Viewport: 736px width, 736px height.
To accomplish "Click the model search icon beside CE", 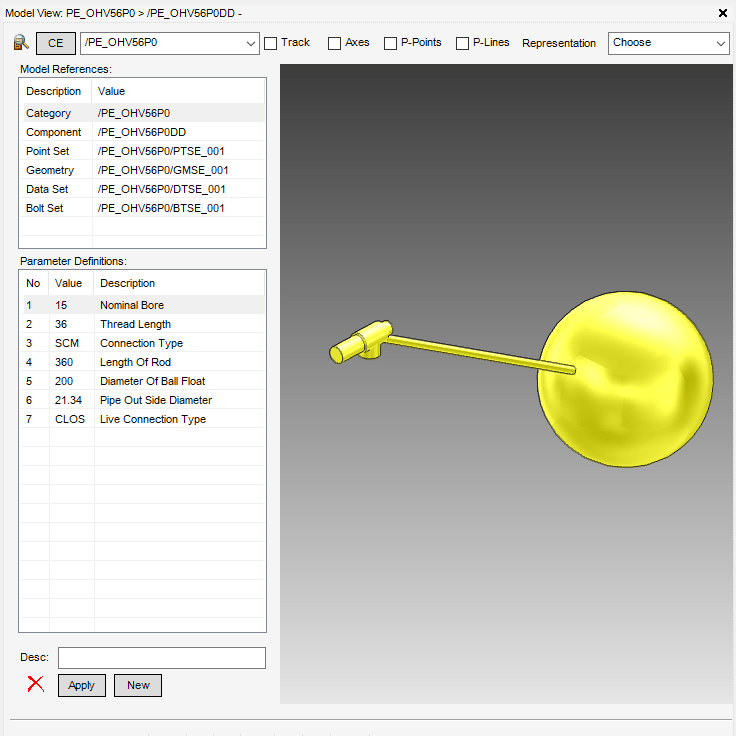I will [21, 43].
